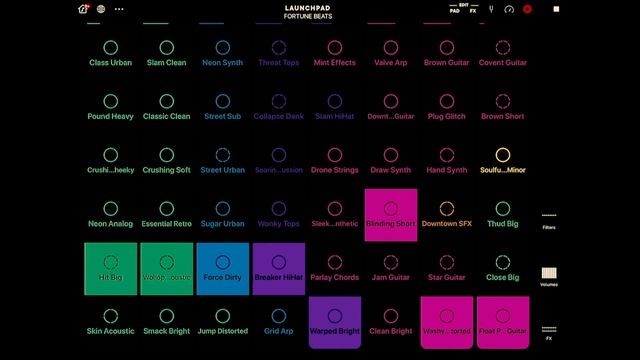Select the Downtown SFX pad
This screenshot has width=640, height=360.
(447, 215)
